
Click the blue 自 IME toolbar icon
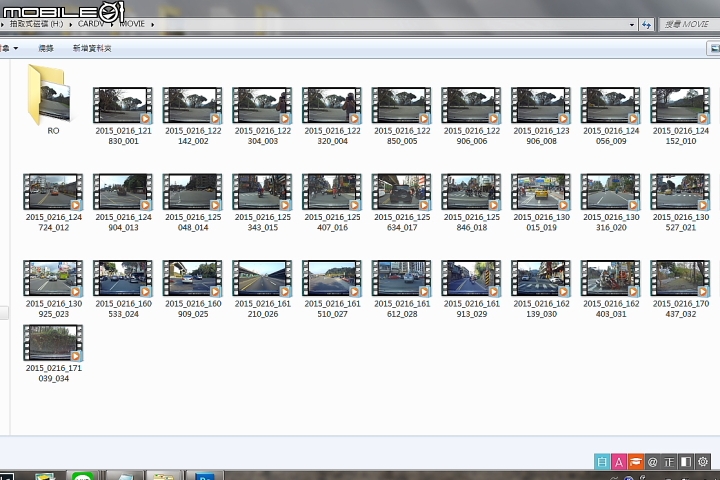[x=602, y=462]
